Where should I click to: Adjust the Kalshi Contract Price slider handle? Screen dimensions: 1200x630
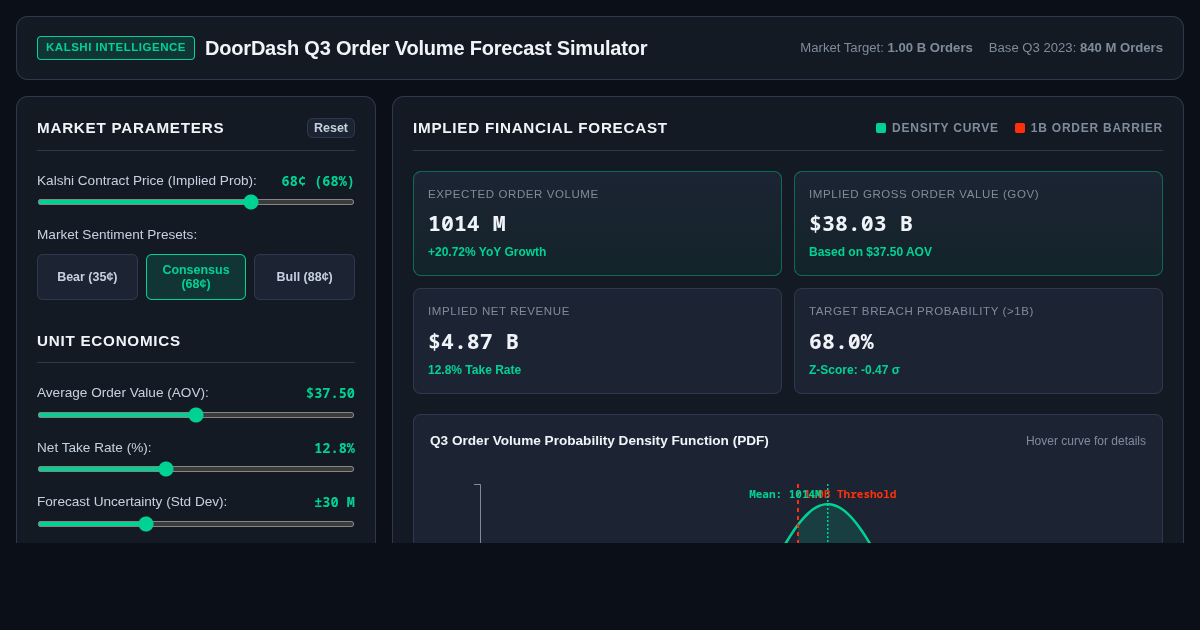pos(251,202)
